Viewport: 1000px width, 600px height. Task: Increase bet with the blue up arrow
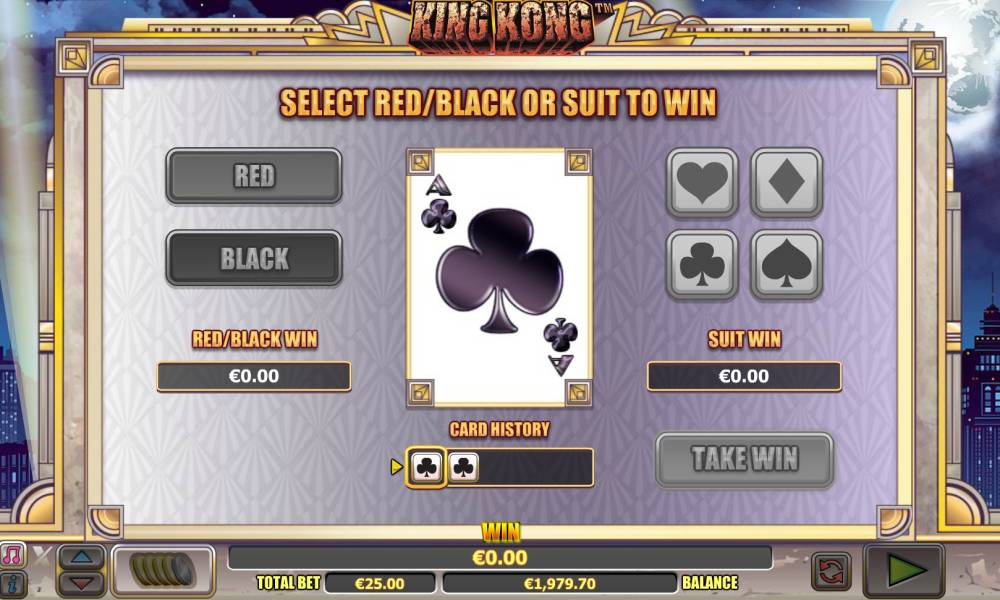tap(82, 558)
